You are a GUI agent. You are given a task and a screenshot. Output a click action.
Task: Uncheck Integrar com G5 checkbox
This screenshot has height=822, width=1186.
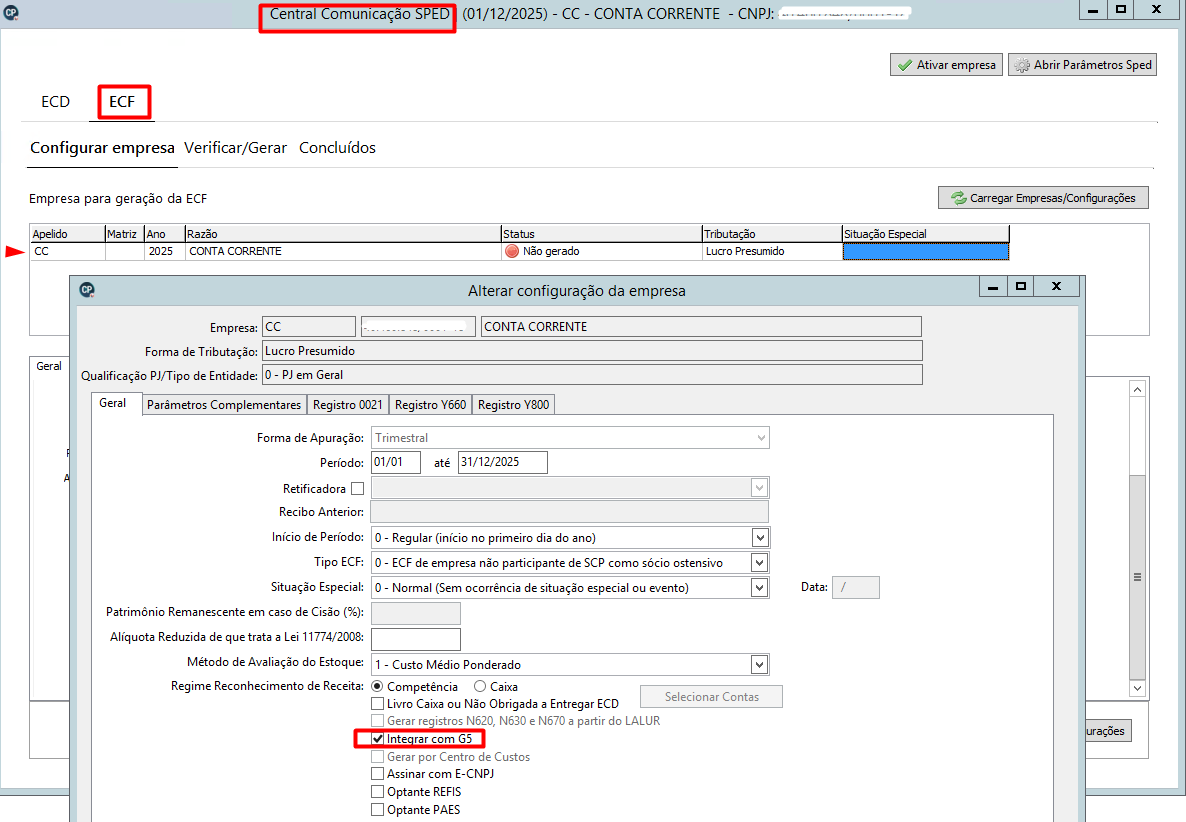pos(377,739)
